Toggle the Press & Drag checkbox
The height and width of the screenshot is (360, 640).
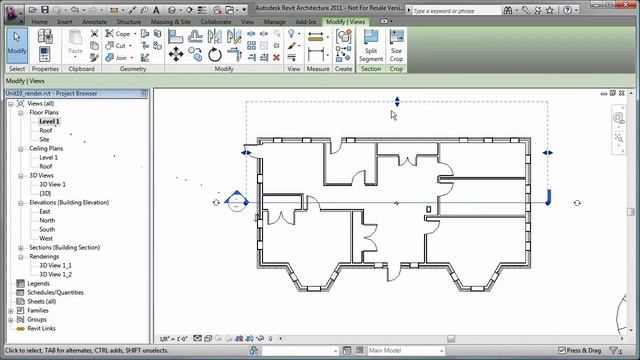tap(562, 350)
